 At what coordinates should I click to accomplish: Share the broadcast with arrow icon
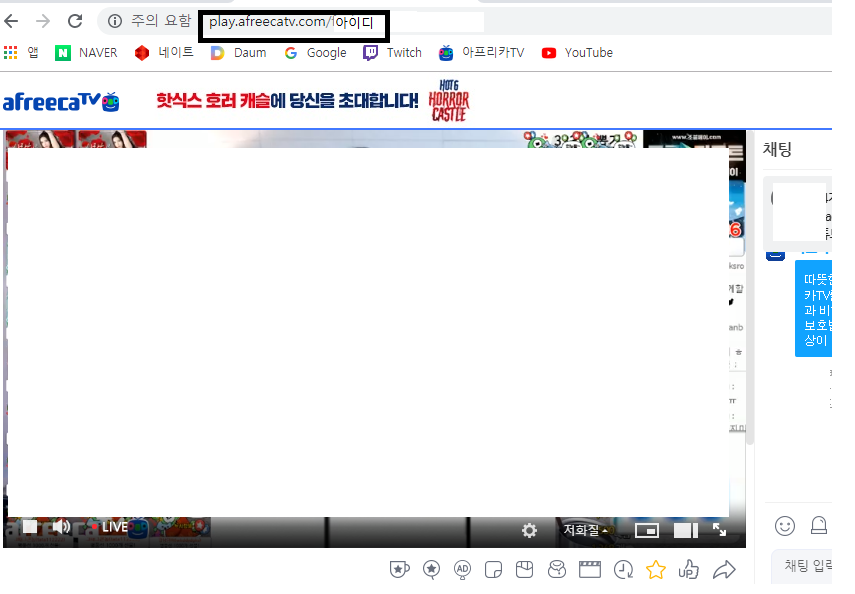coord(723,570)
